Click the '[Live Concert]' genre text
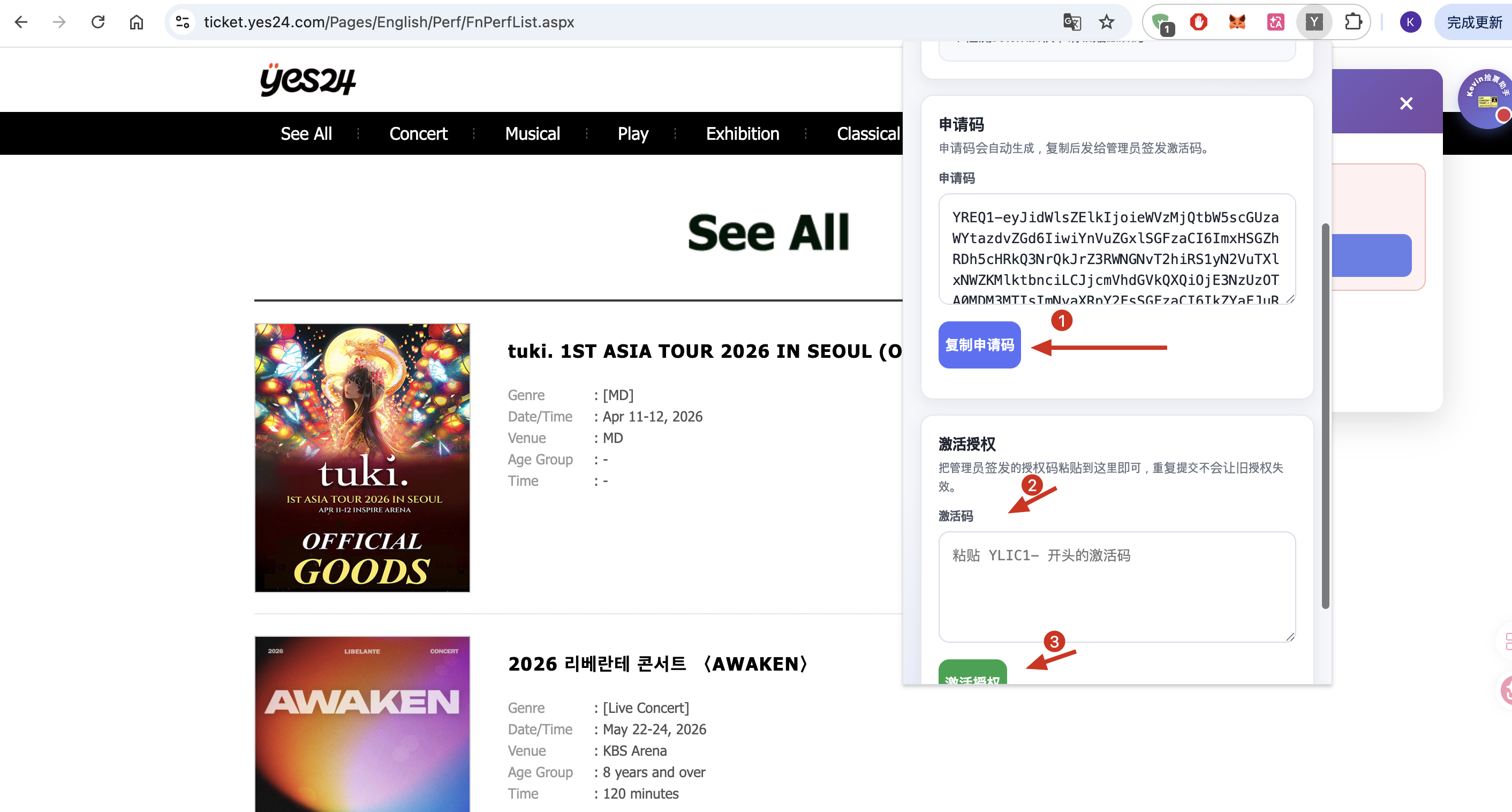Viewport: 1512px width, 812px height. (x=646, y=708)
